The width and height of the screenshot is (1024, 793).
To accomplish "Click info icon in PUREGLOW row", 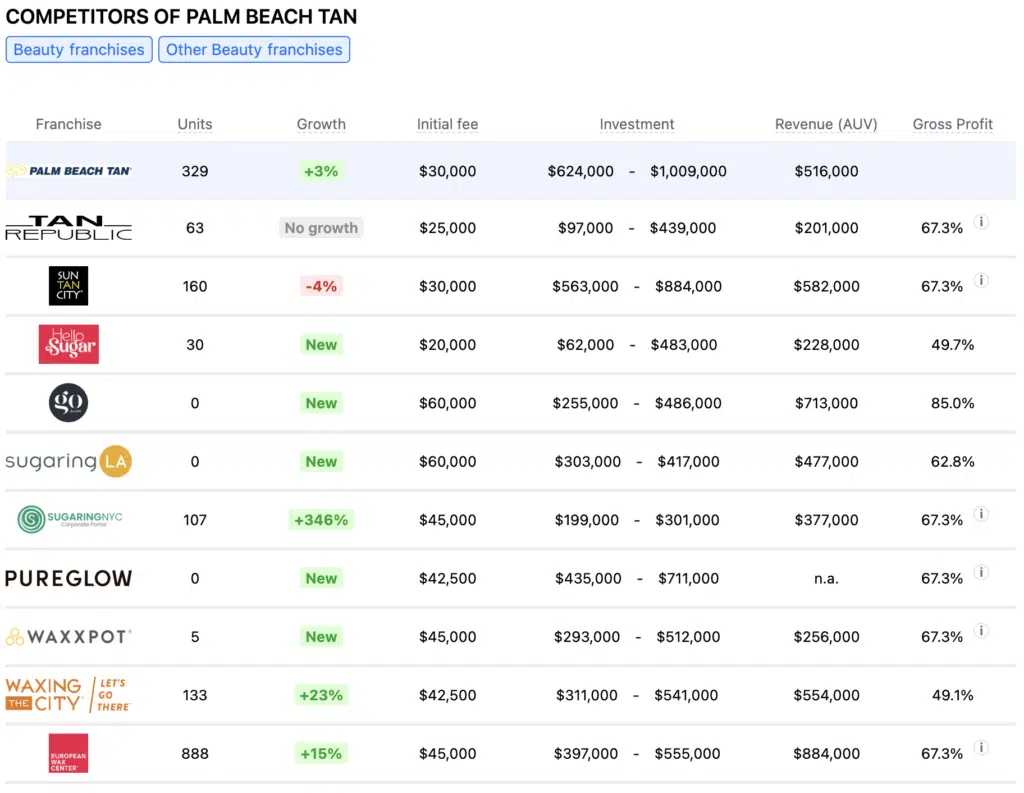I will 981,572.
